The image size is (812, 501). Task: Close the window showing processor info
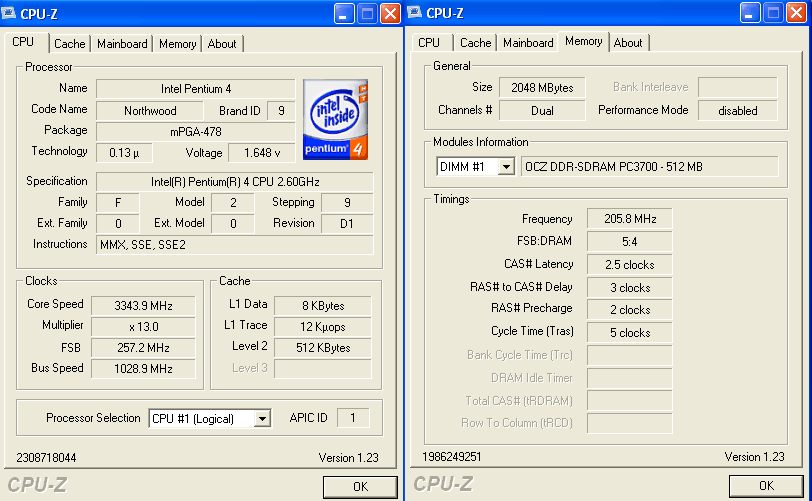pos(390,14)
